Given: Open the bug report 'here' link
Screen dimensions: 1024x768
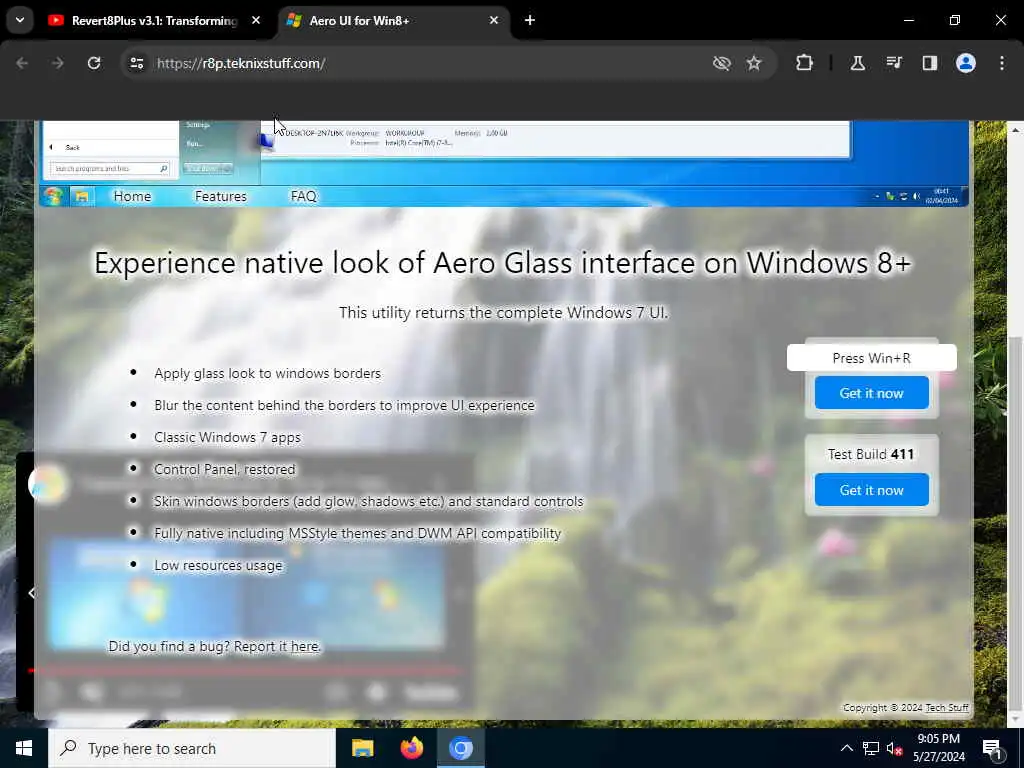Looking at the screenshot, I should (x=304, y=647).
